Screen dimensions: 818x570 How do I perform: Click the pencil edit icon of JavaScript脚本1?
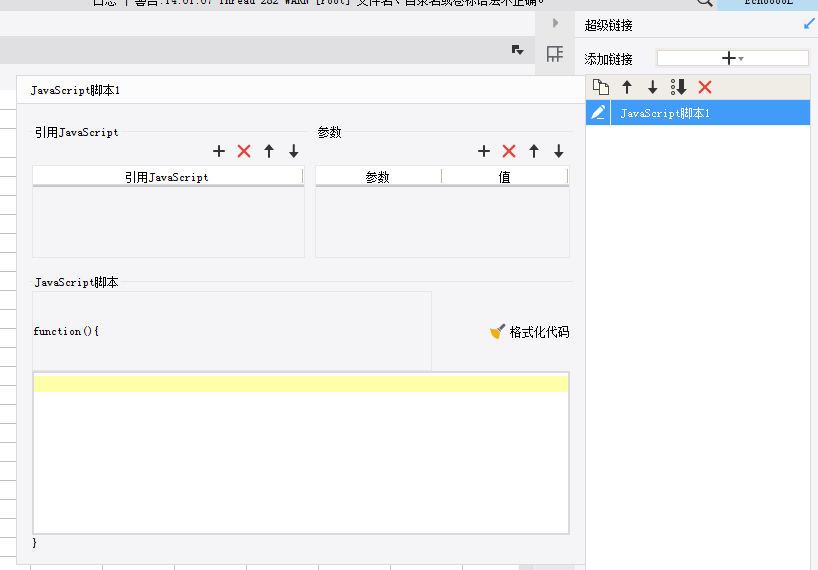598,113
